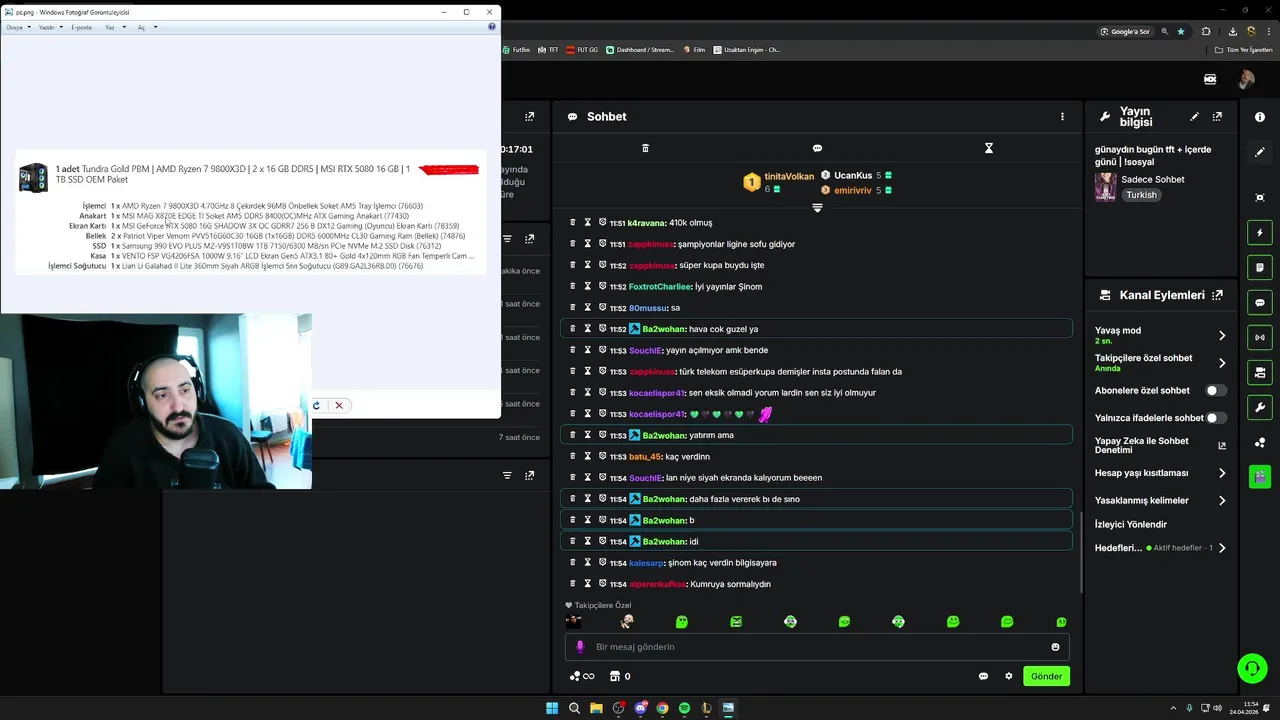Click the Turkish language tag
The image size is (1280, 720).
click(1141, 195)
